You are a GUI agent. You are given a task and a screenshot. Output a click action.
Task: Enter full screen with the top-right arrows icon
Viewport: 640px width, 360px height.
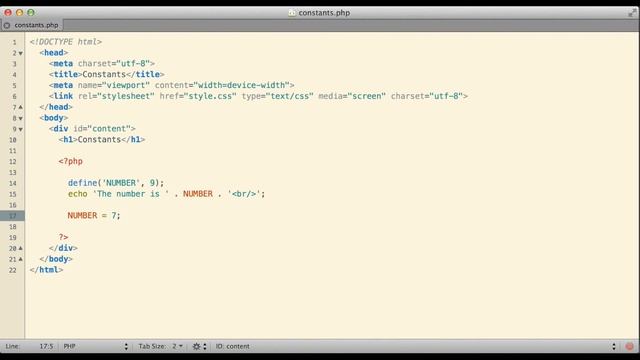coord(632,13)
